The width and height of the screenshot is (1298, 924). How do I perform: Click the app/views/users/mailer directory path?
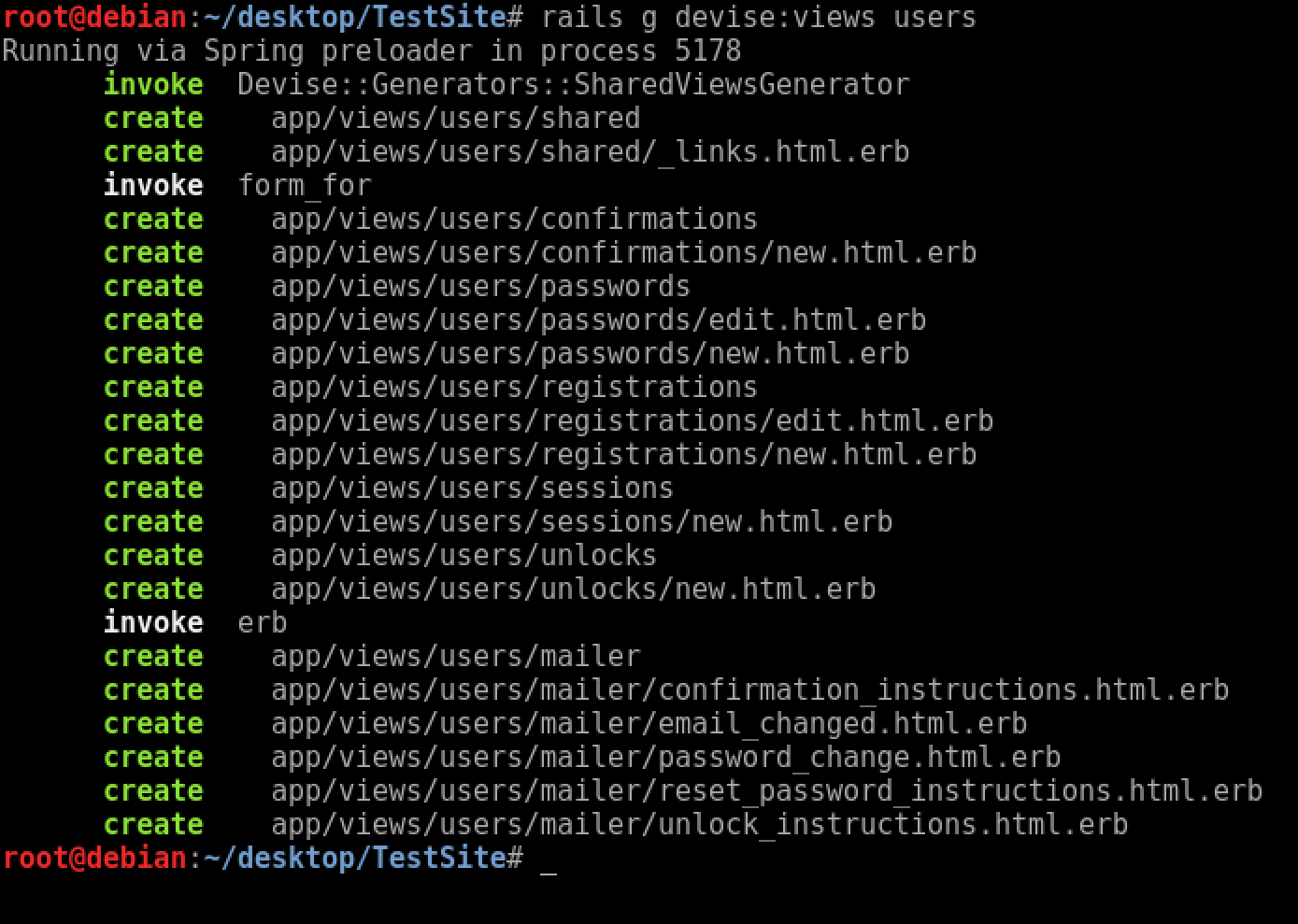pos(455,657)
